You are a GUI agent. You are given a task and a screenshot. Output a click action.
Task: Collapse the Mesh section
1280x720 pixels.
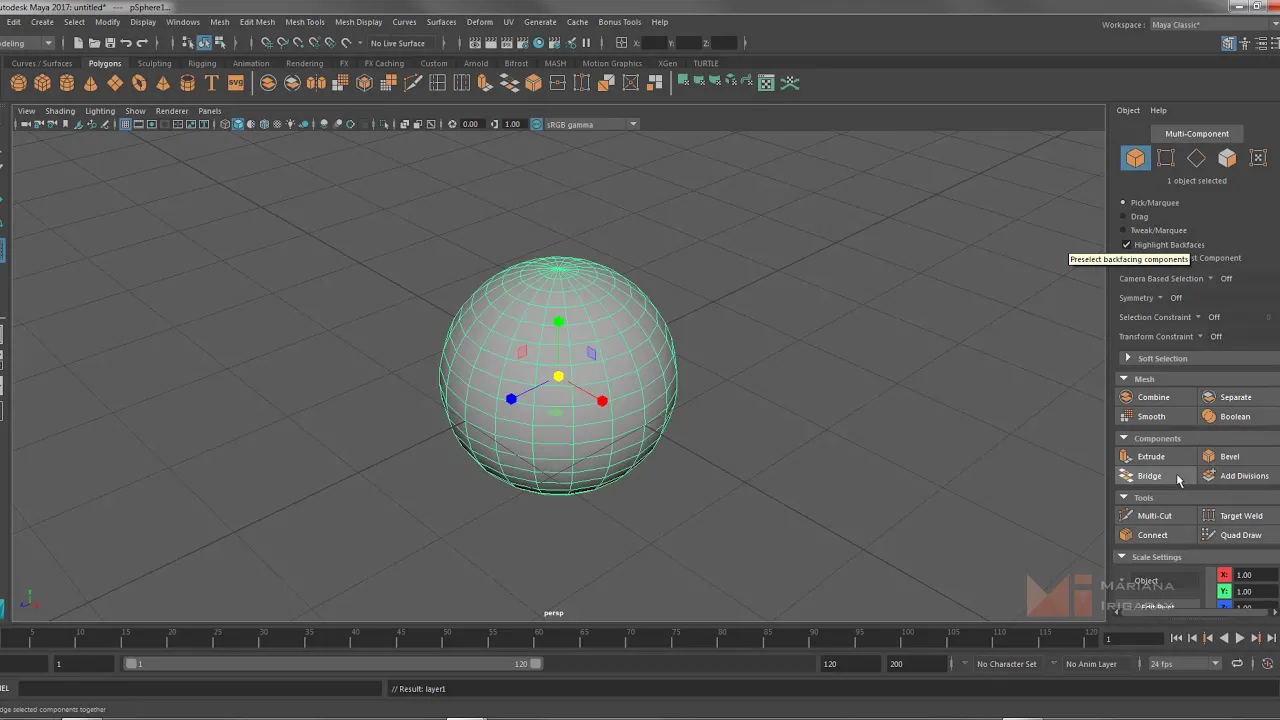click(1124, 379)
